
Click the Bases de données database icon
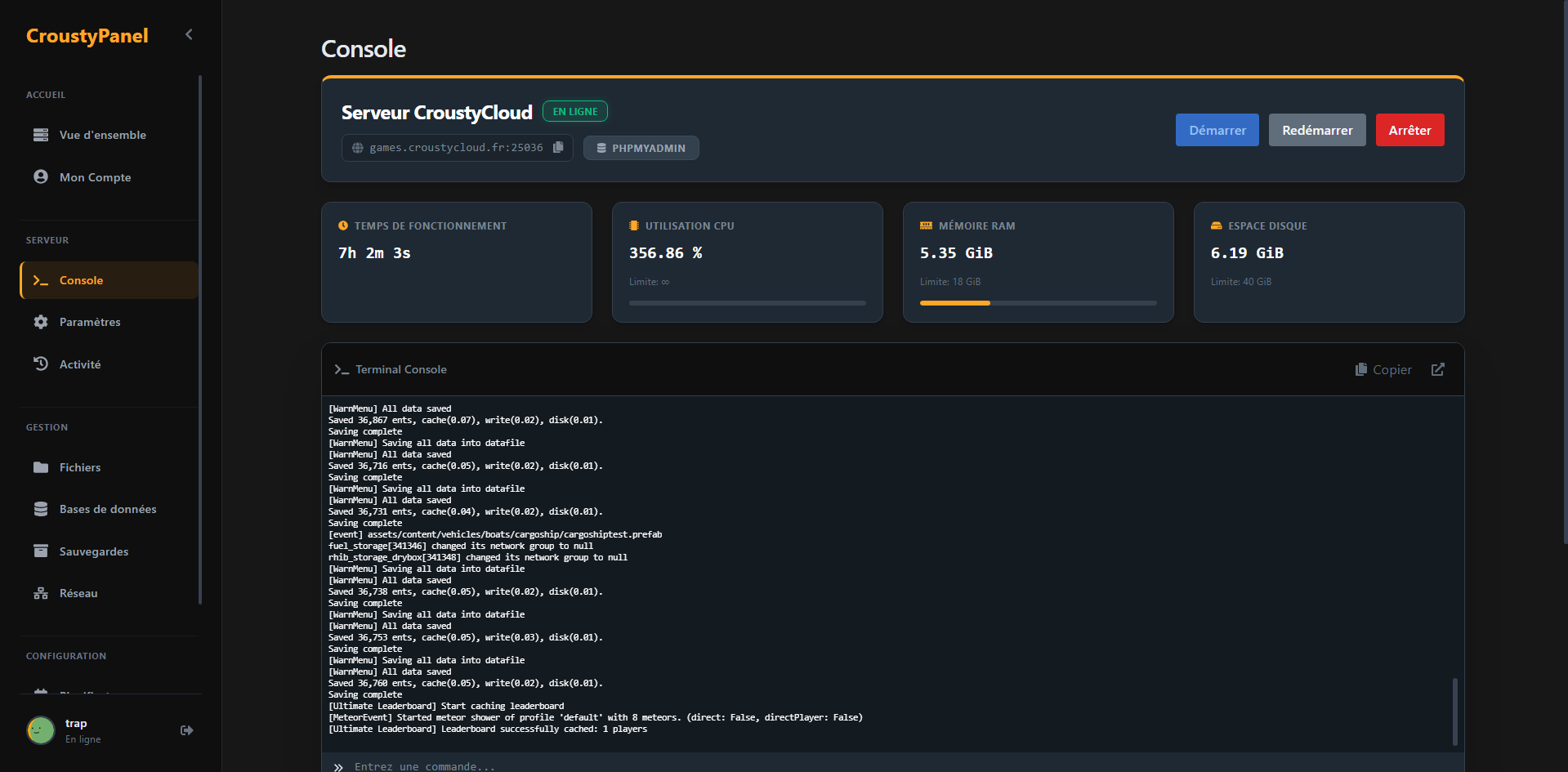tap(41, 509)
